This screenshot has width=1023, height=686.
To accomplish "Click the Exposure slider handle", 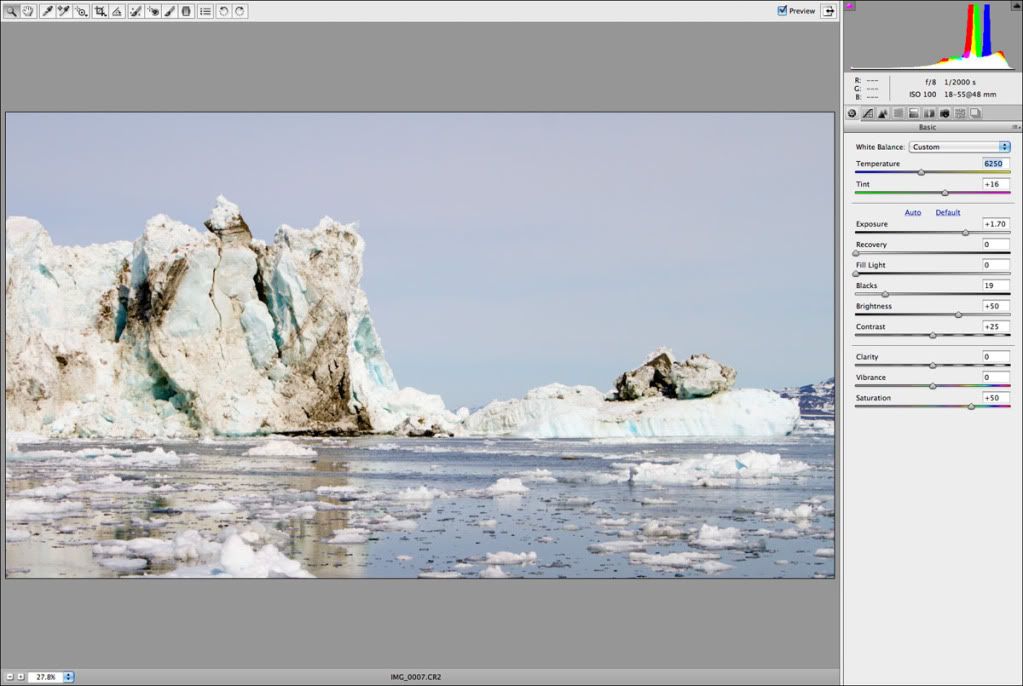I will pyautogui.click(x=965, y=232).
